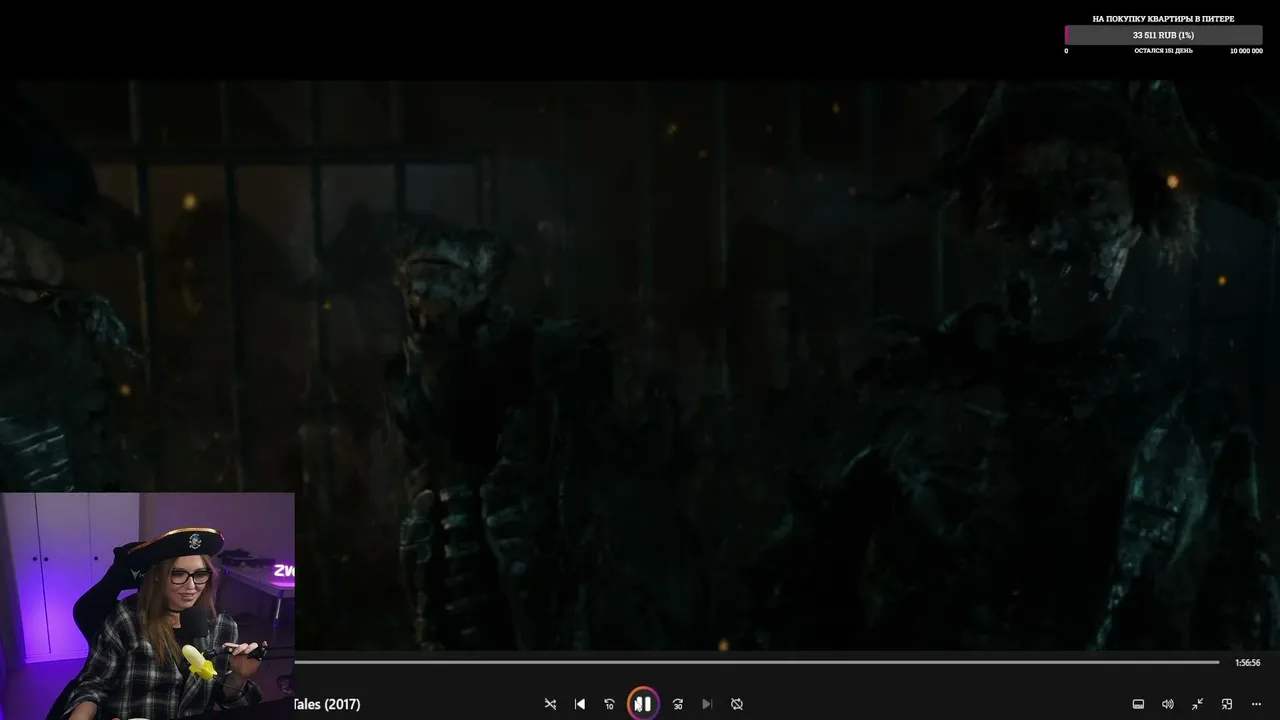Viewport: 1280px width, 720px height.
Task: Click the video seek bar
Action: click(757, 662)
